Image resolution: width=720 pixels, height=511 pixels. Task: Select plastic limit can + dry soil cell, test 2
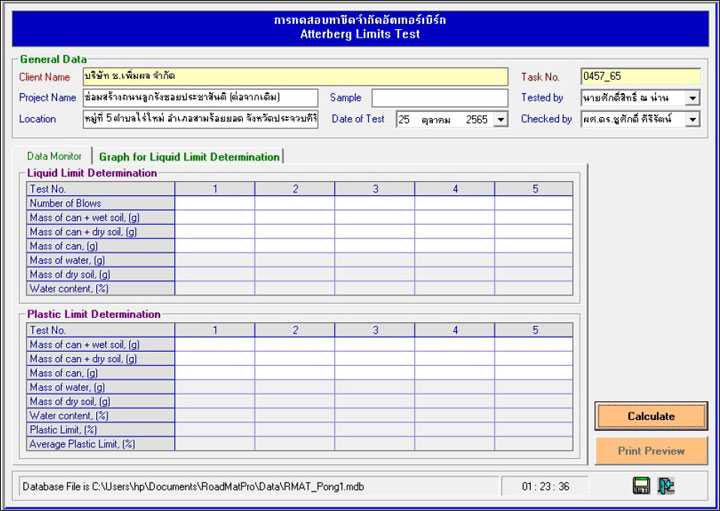(294, 358)
